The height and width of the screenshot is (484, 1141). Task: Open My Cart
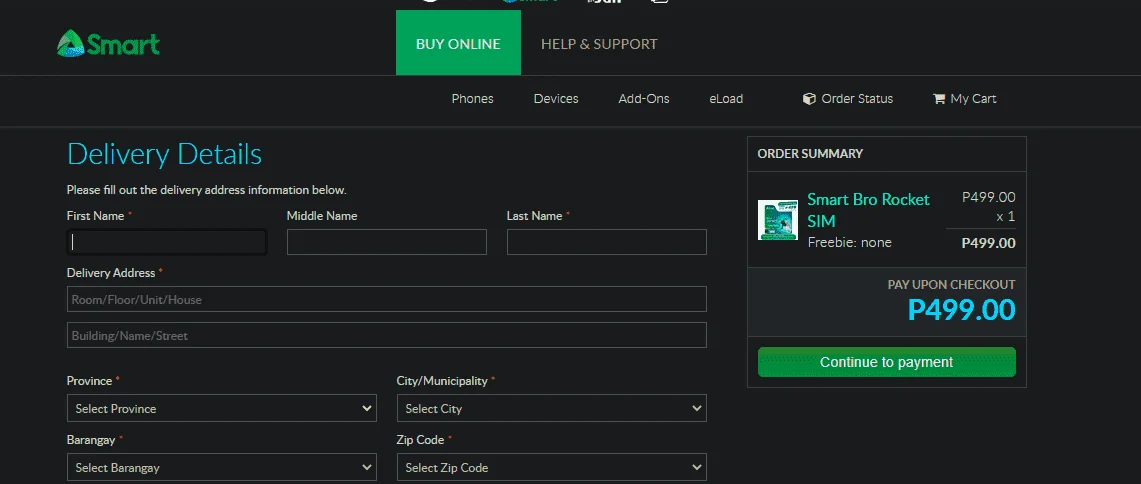pyautogui.click(x=965, y=98)
